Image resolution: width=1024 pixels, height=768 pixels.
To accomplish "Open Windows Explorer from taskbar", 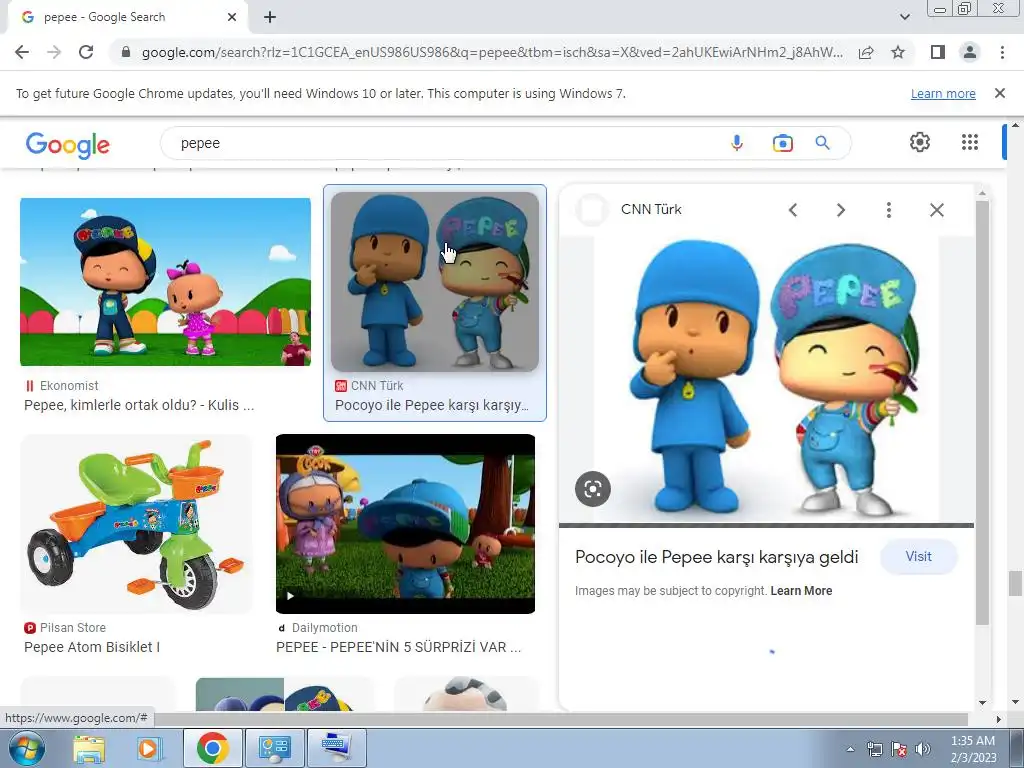I will [89, 748].
